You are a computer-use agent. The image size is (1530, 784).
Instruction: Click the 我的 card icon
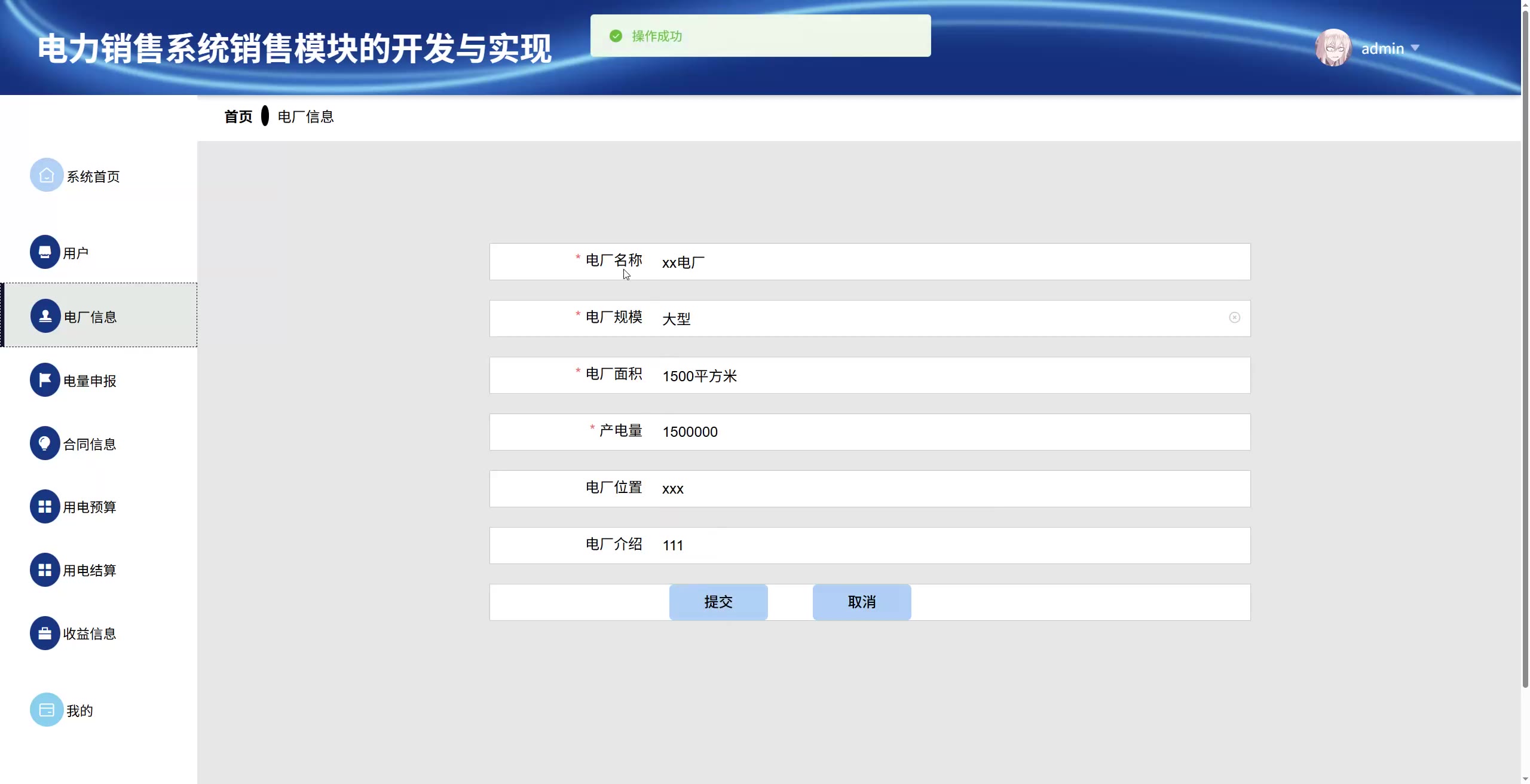pyautogui.click(x=47, y=710)
